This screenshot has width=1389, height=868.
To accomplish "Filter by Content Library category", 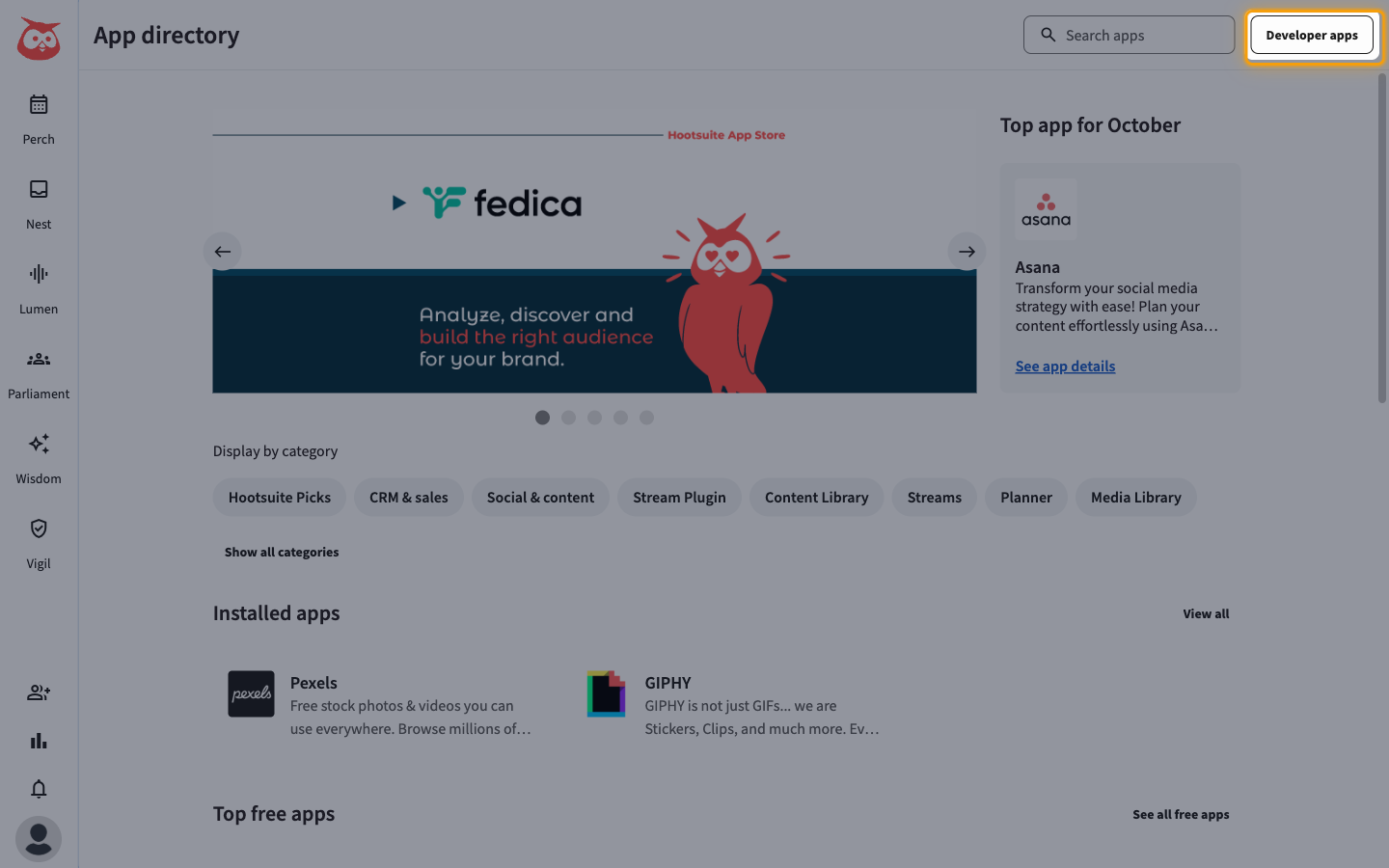I will [x=816, y=498].
